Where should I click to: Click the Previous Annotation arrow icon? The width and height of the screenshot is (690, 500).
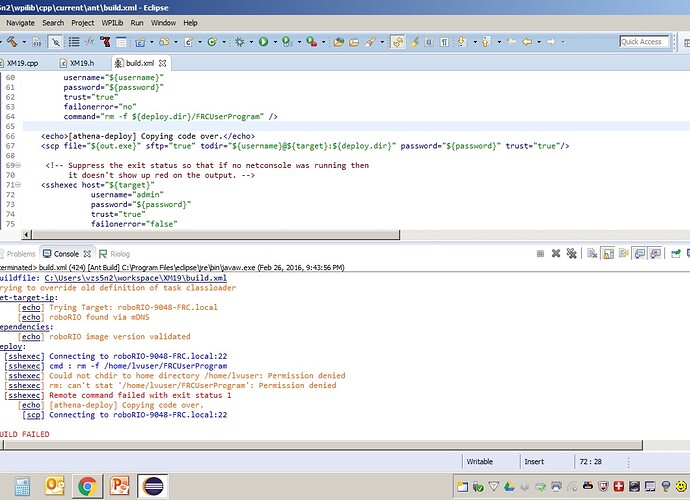[x=486, y=42]
